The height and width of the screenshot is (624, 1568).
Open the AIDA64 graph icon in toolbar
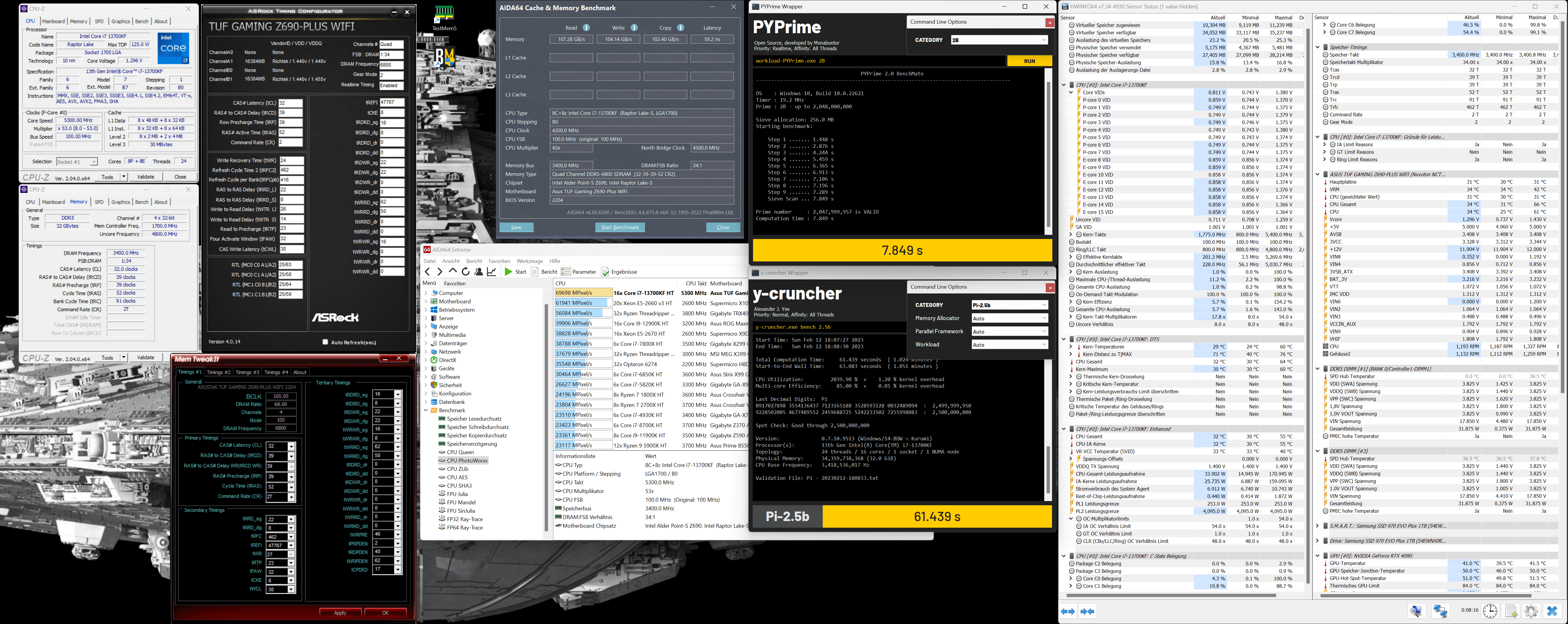tap(492, 272)
